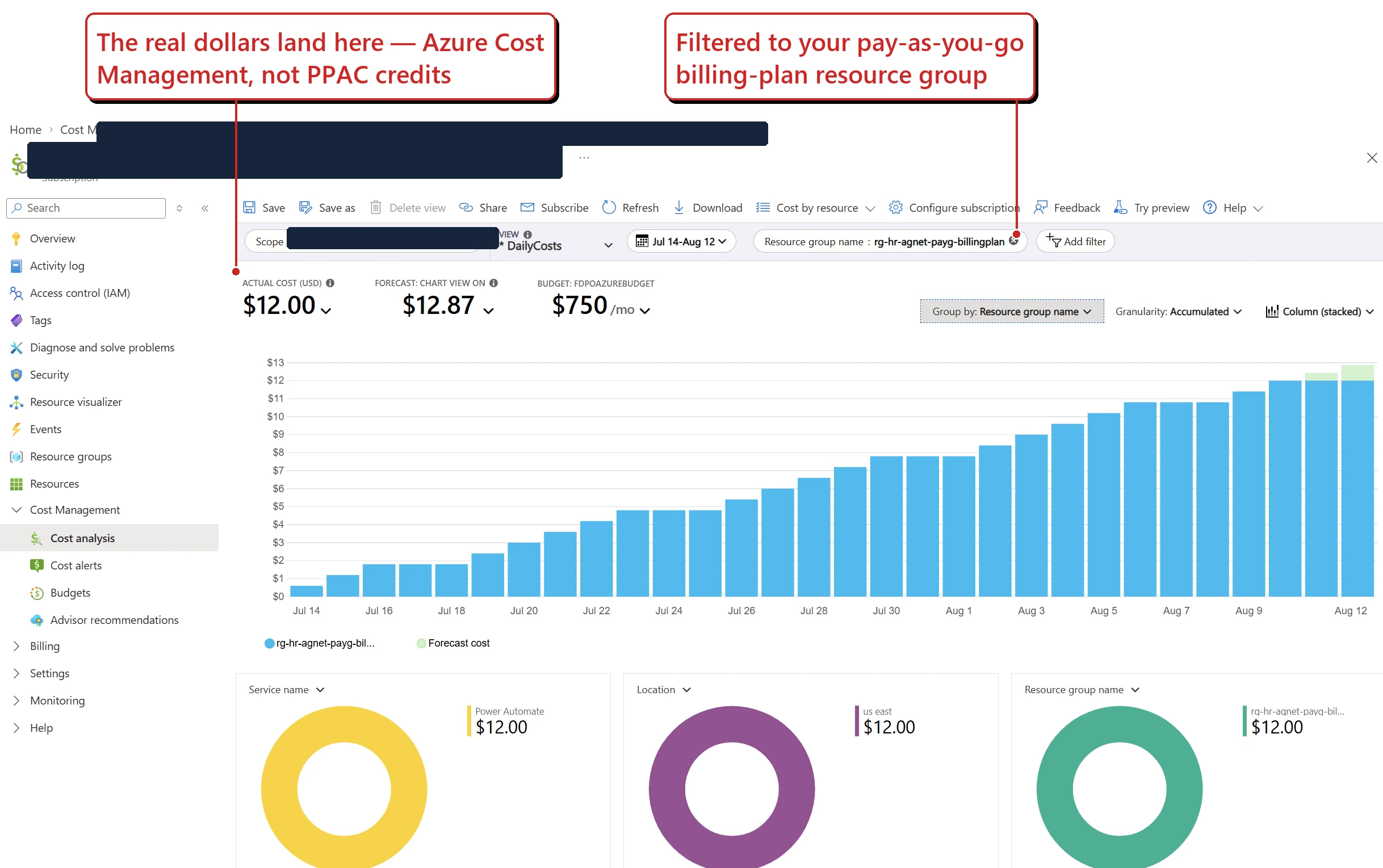Click the Refresh icon

pyautogui.click(x=609, y=207)
